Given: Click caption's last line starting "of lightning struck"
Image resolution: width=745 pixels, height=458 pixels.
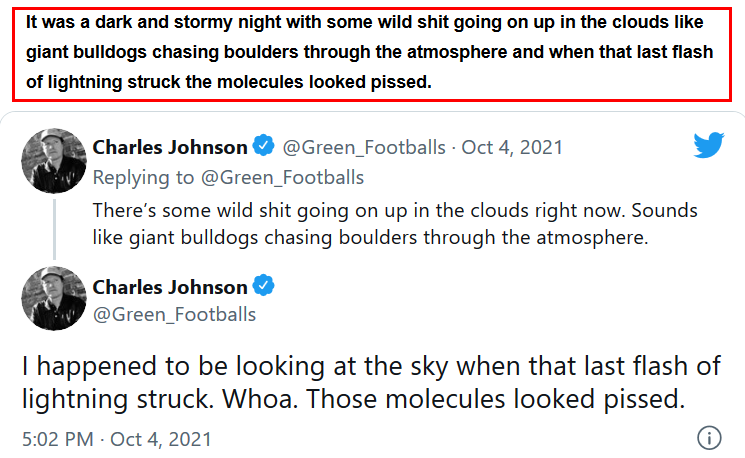Looking at the screenshot, I should [x=230, y=82].
